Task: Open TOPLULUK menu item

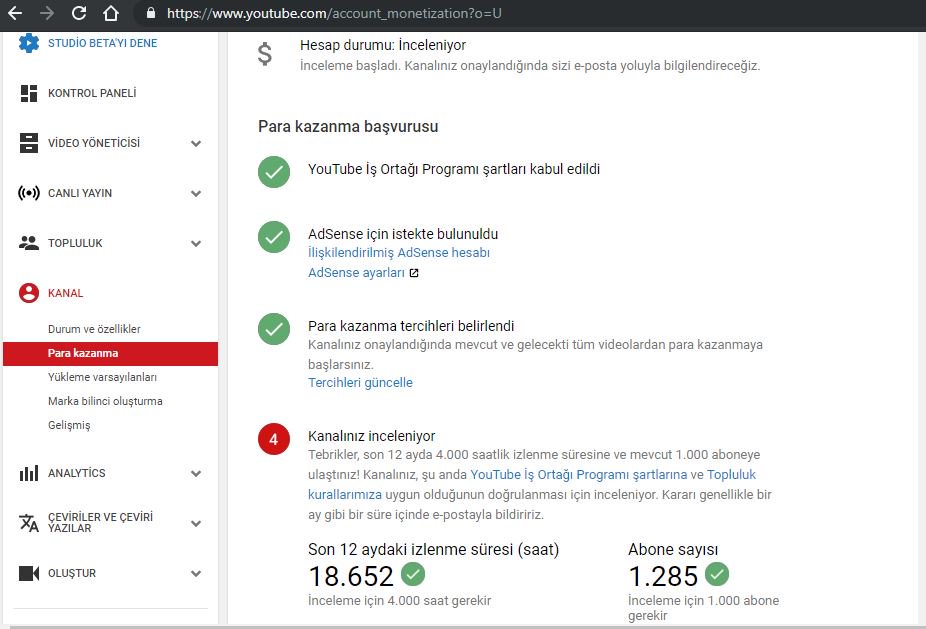Action: 75,243
